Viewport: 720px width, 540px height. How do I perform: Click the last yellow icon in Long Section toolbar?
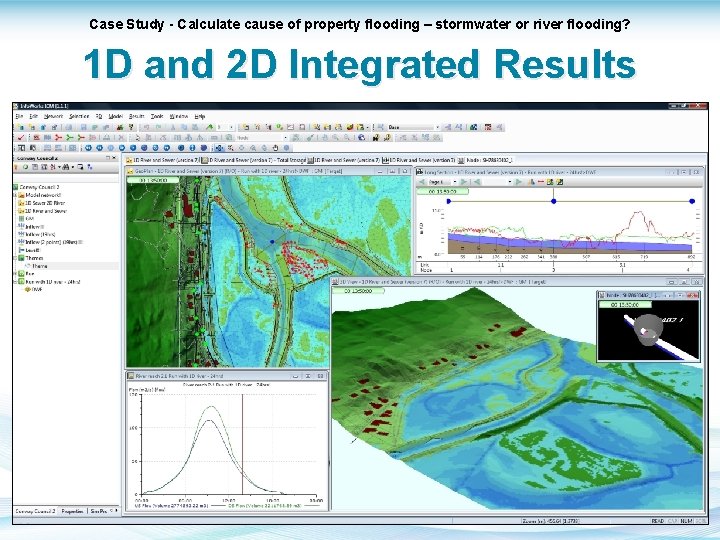(560, 182)
